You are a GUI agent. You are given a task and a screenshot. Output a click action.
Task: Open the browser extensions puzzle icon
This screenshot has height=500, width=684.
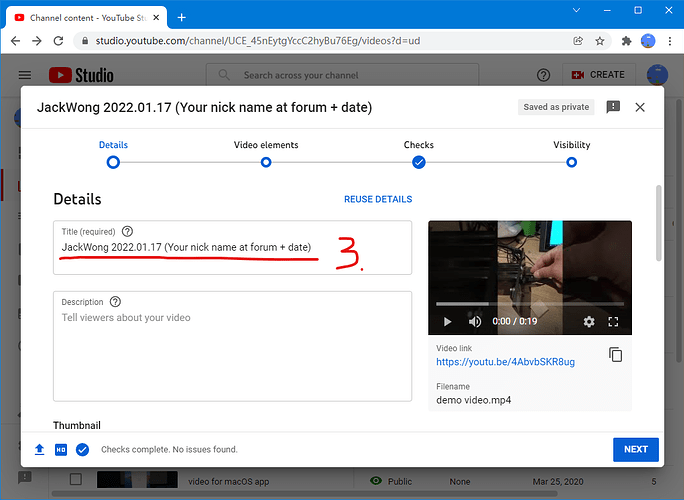click(x=626, y=41)
